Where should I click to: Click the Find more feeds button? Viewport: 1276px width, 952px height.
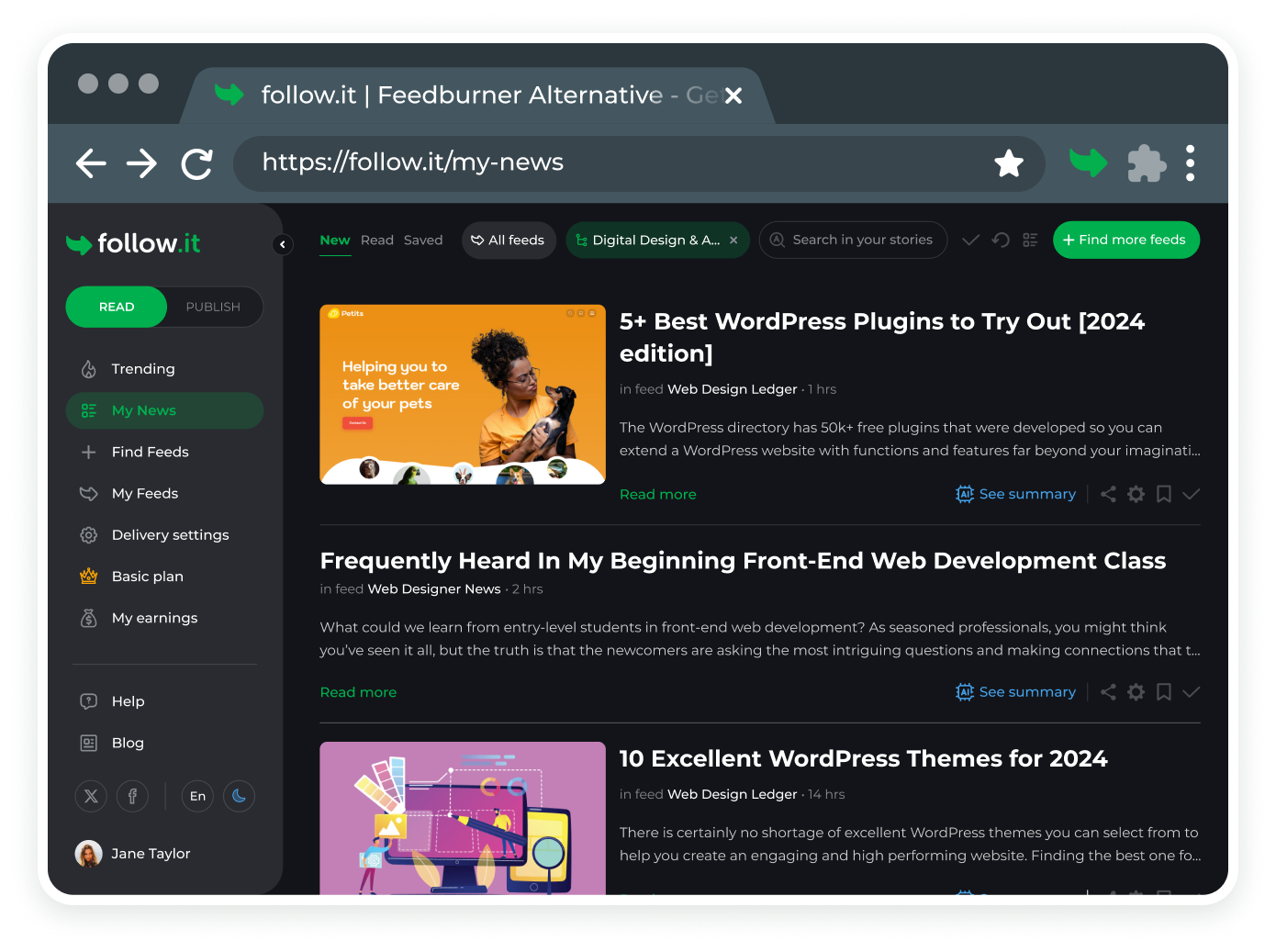pos(1126,241)
